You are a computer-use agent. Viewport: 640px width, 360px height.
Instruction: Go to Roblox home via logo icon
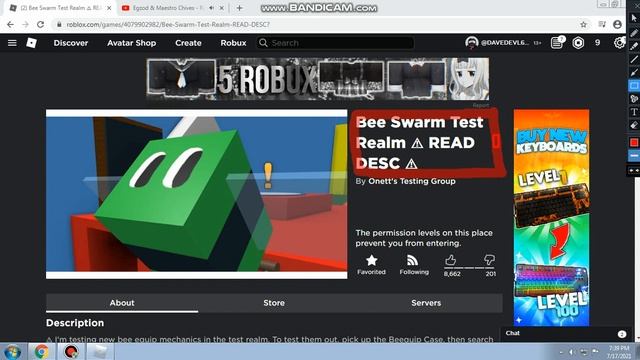click(x=31, y=43)
